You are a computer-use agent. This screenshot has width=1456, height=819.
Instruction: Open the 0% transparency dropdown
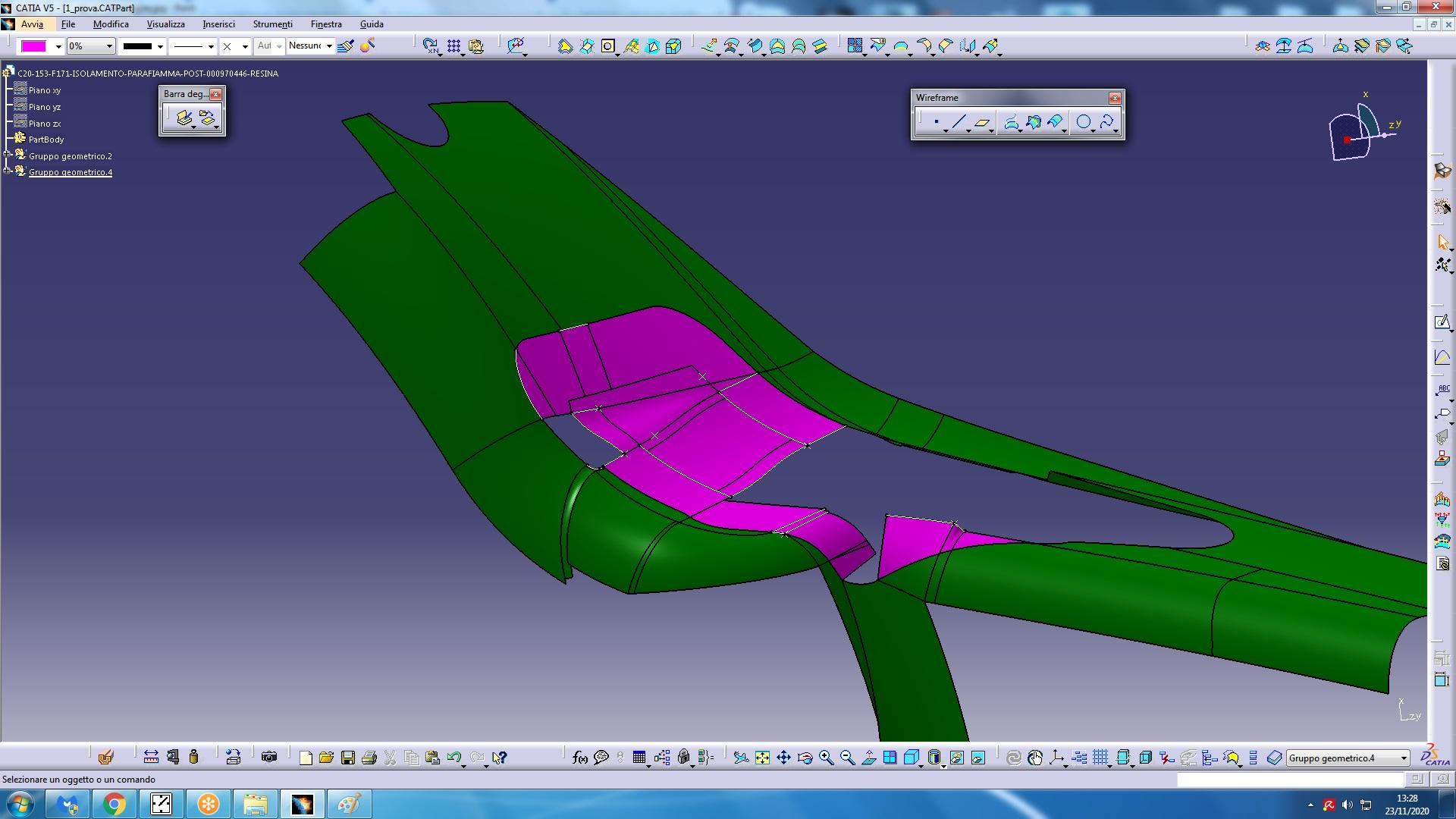[108, 46]
